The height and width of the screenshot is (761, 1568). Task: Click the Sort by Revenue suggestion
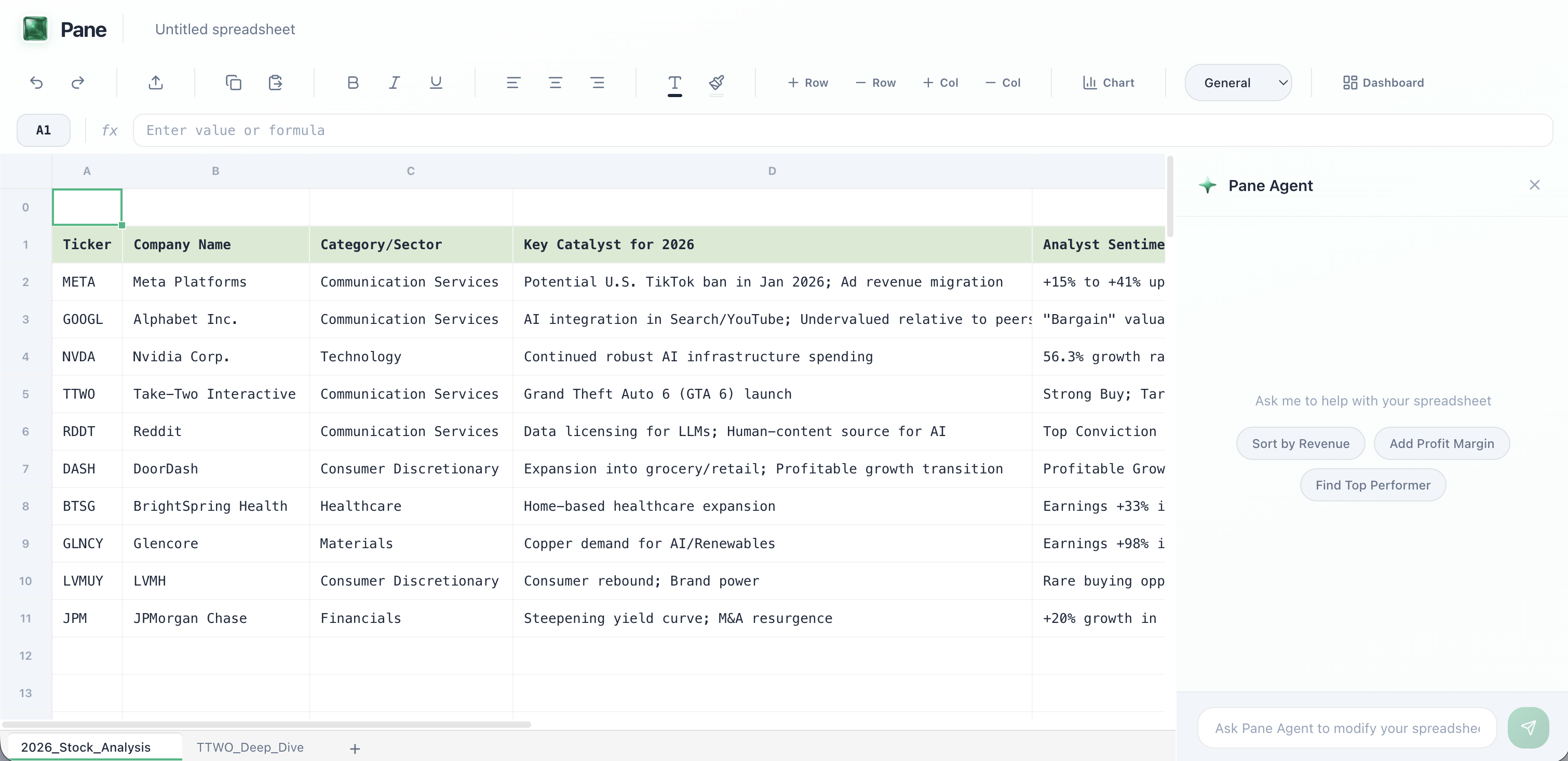click(x=1301, y=443)
